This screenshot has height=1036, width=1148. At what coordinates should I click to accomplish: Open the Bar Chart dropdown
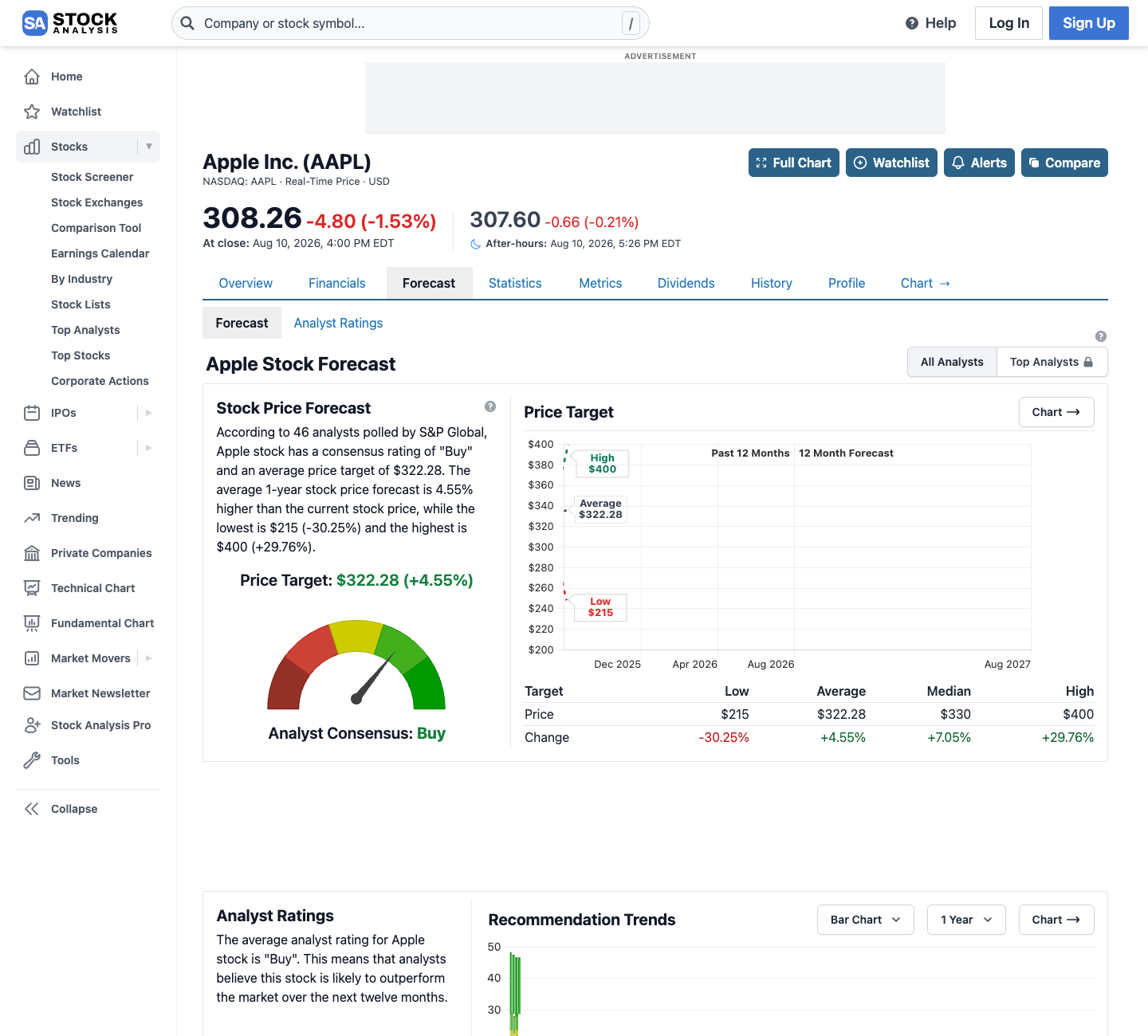coord(866,920)
